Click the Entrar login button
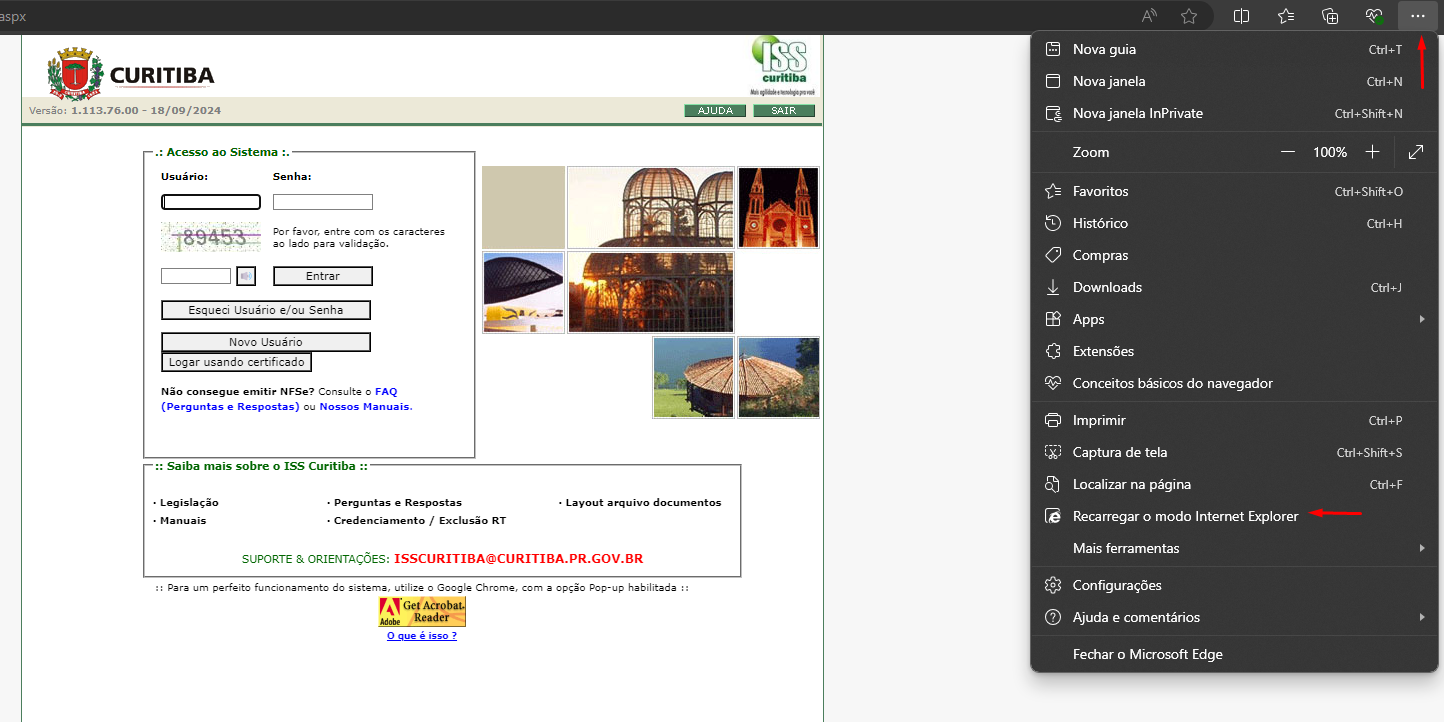This screenshot has width=1444, height=722. (323, 276)
